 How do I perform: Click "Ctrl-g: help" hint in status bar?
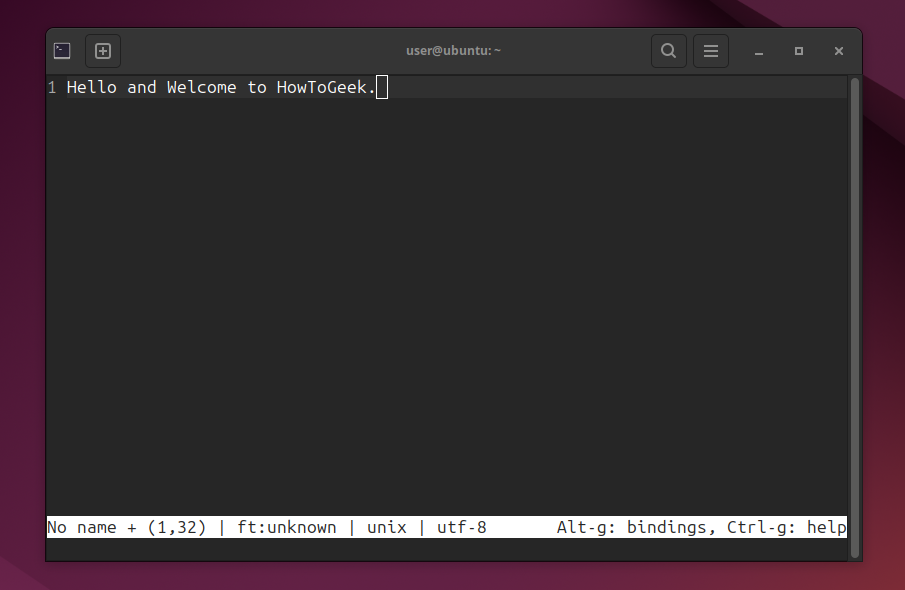(x=786, y=527)
